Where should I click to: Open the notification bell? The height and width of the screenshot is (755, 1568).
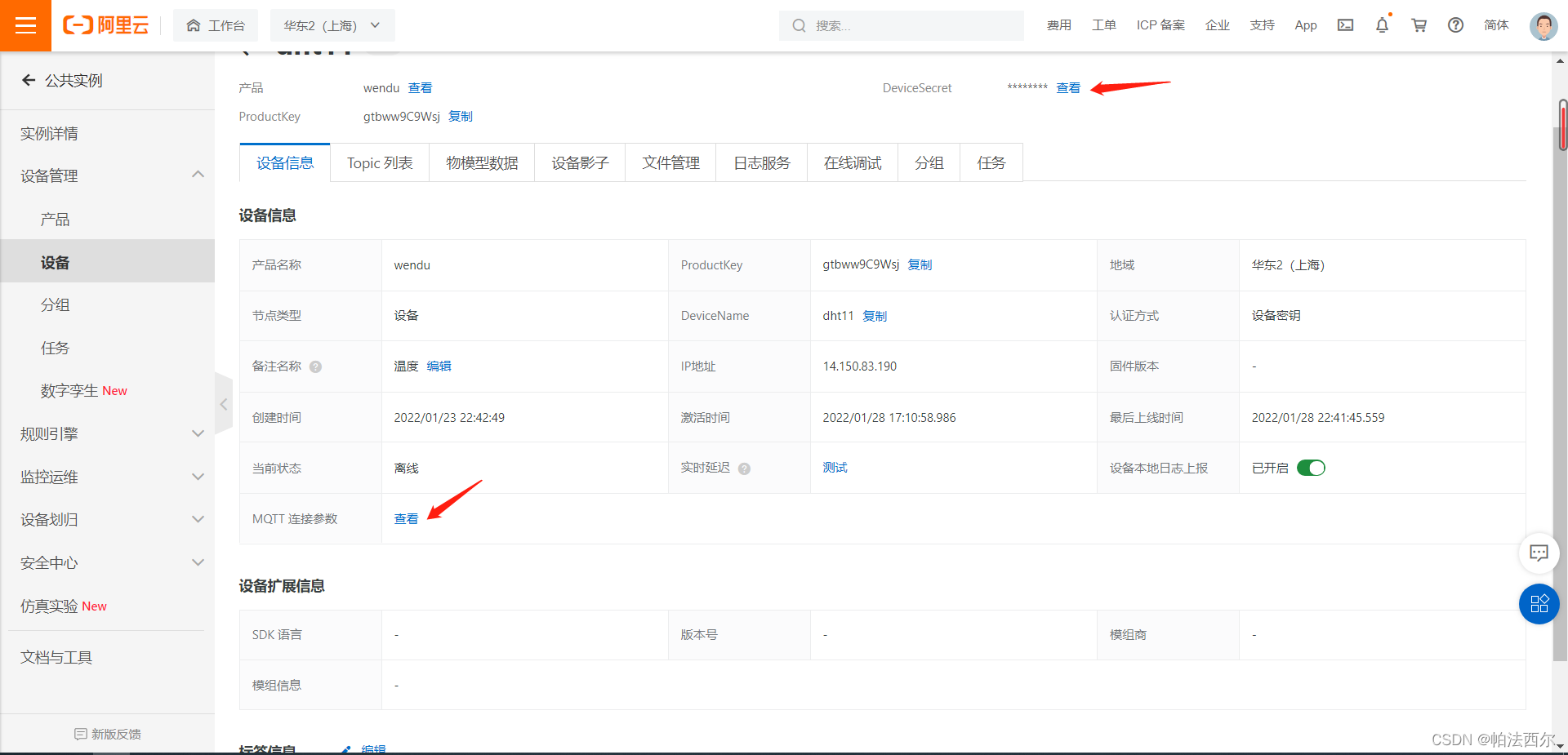pos(1382,25)
